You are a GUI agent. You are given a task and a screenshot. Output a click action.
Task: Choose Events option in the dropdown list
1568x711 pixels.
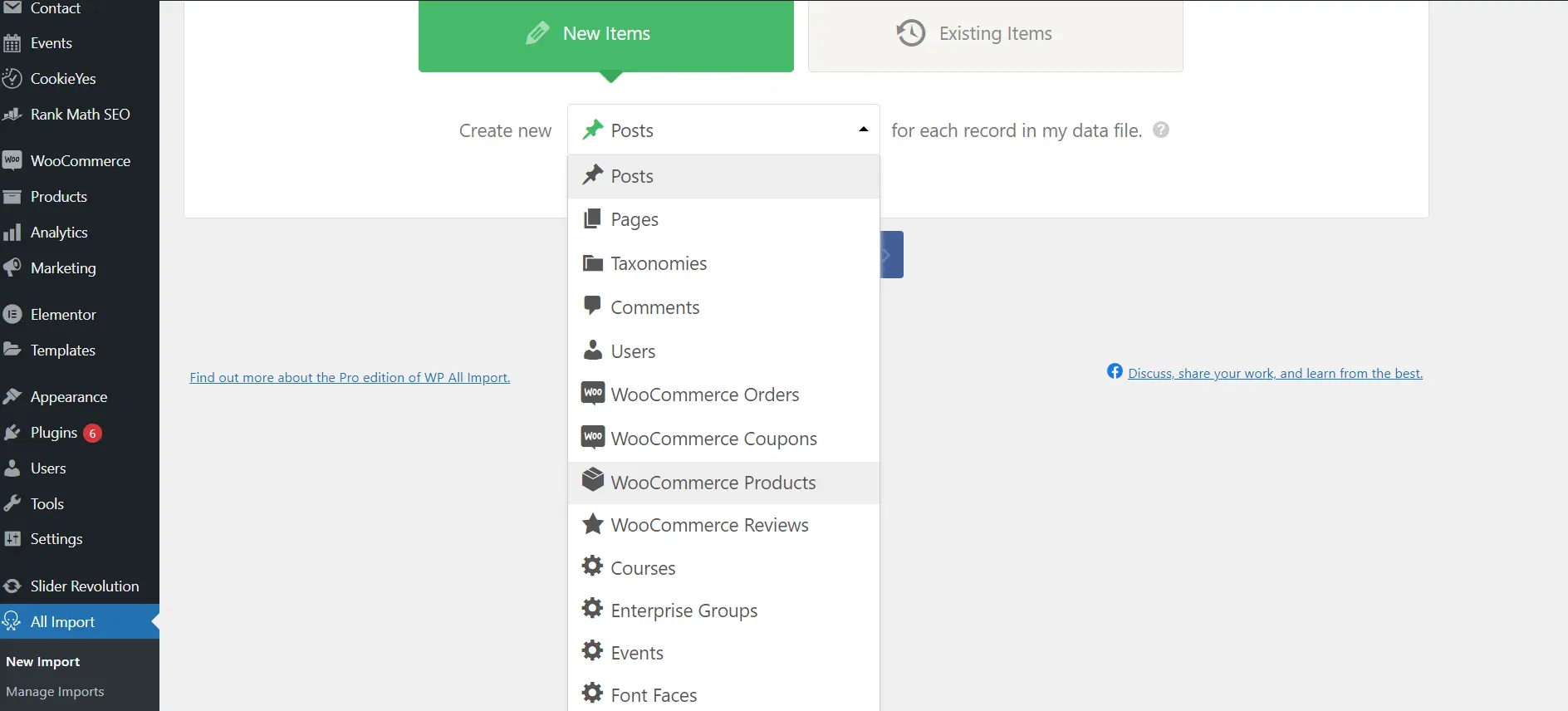coord(723,653)
